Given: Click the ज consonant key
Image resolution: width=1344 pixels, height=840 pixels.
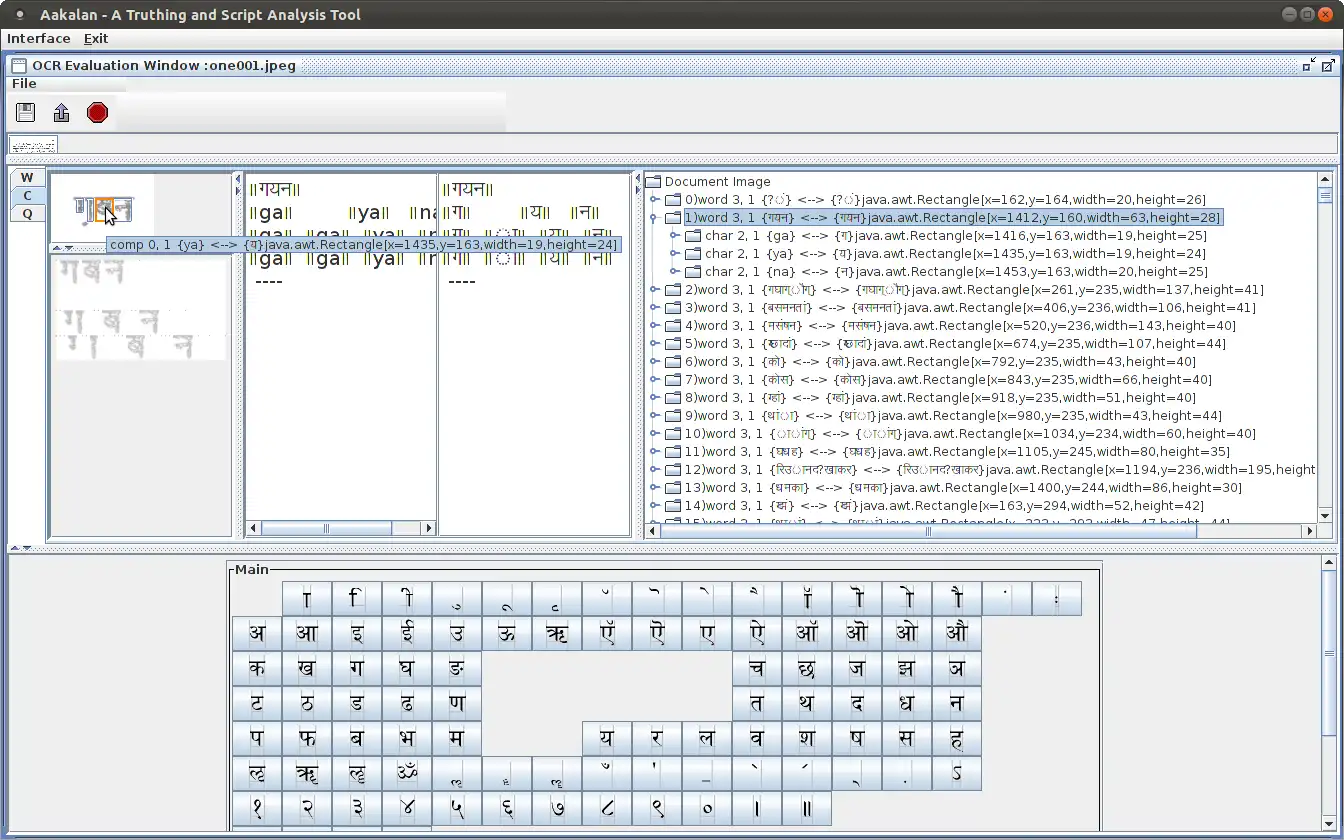Looking at the screenshot, I should click(857, 668).
